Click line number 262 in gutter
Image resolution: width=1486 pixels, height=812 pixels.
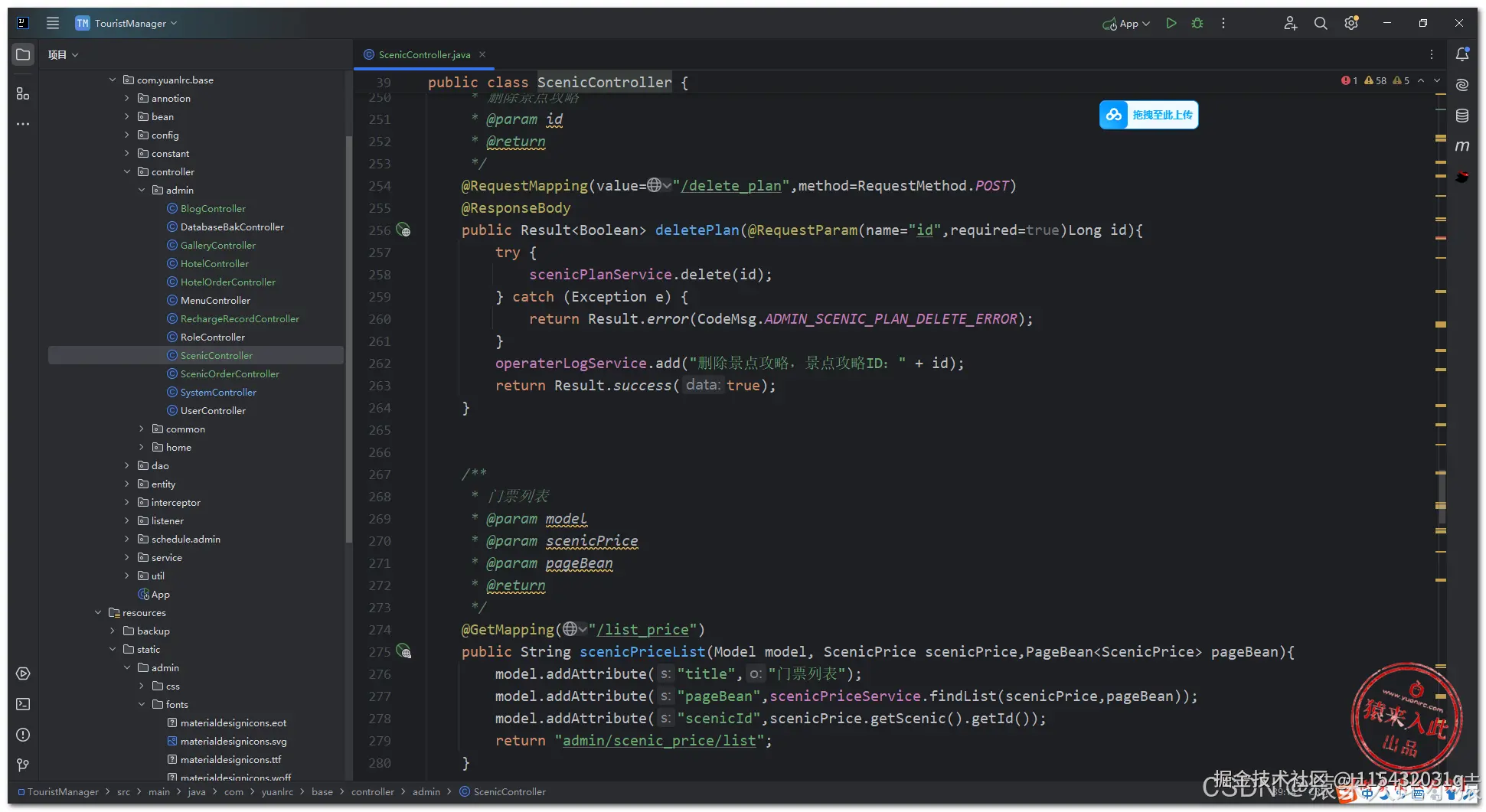click(380, 364)
